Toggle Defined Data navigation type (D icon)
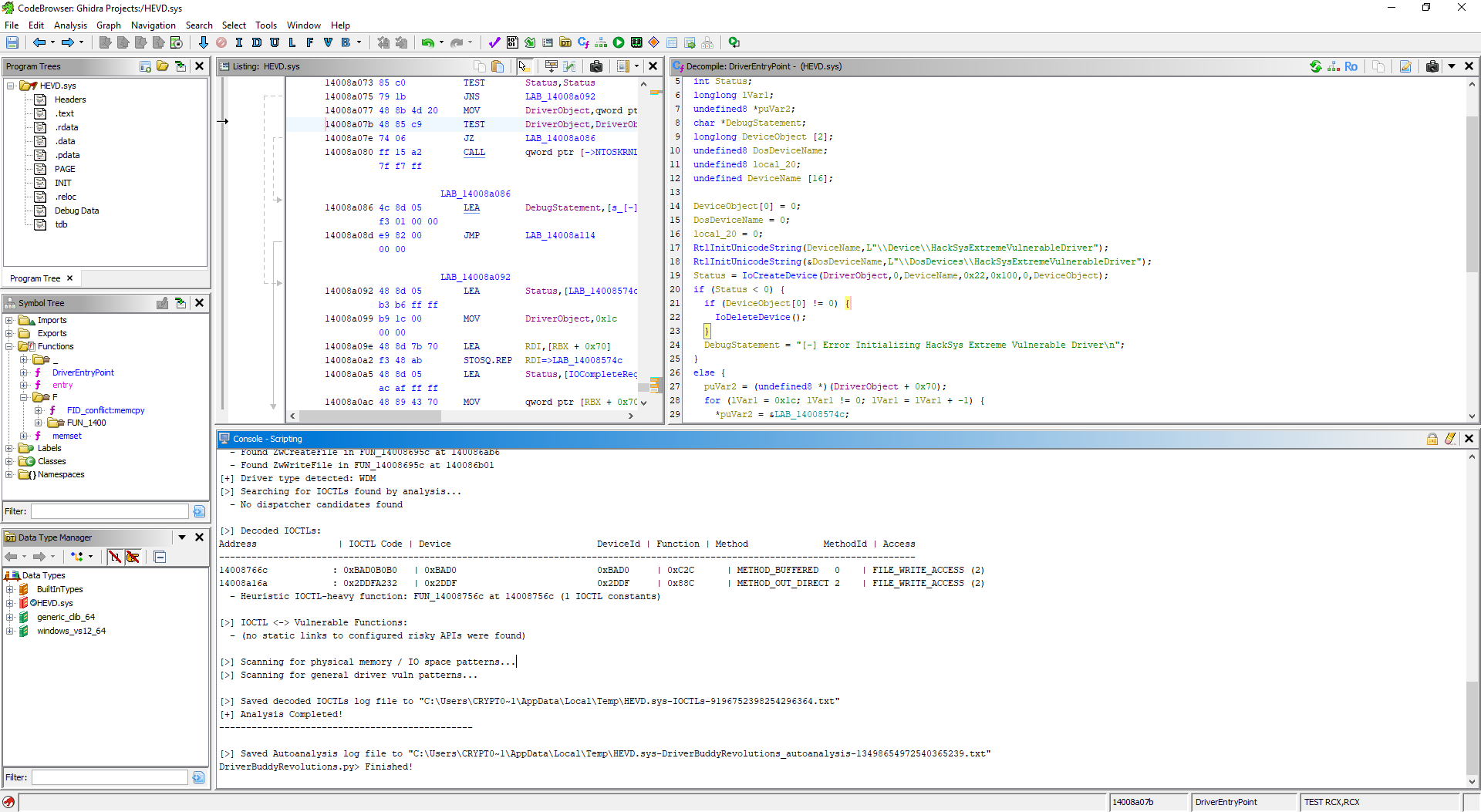The image size is (1481, 812). pos(257,42)
